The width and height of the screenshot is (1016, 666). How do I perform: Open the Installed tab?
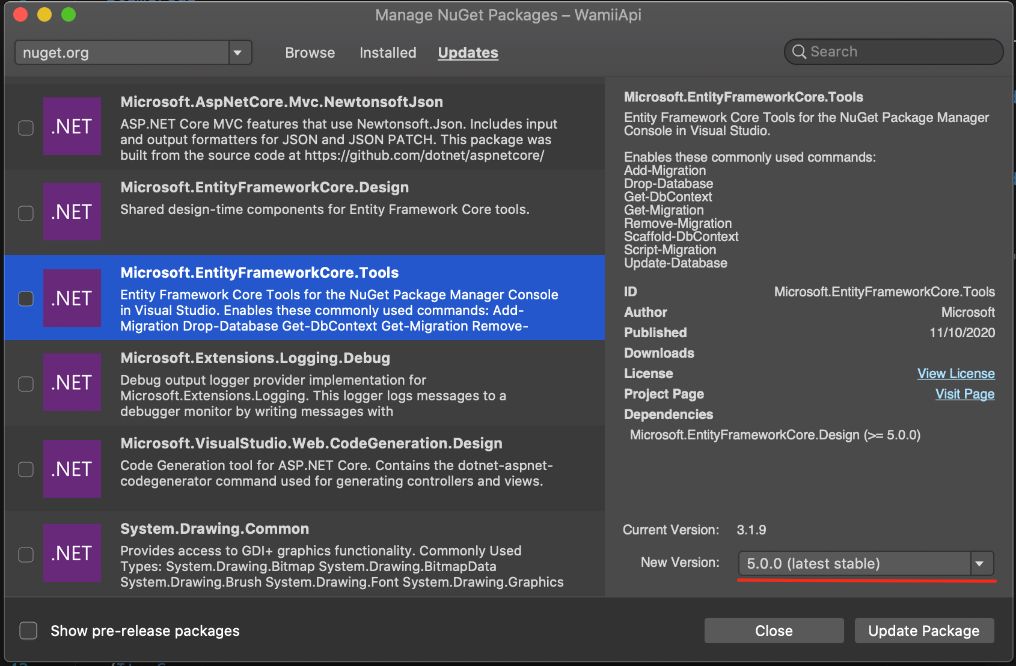click(x=388, y=53)
